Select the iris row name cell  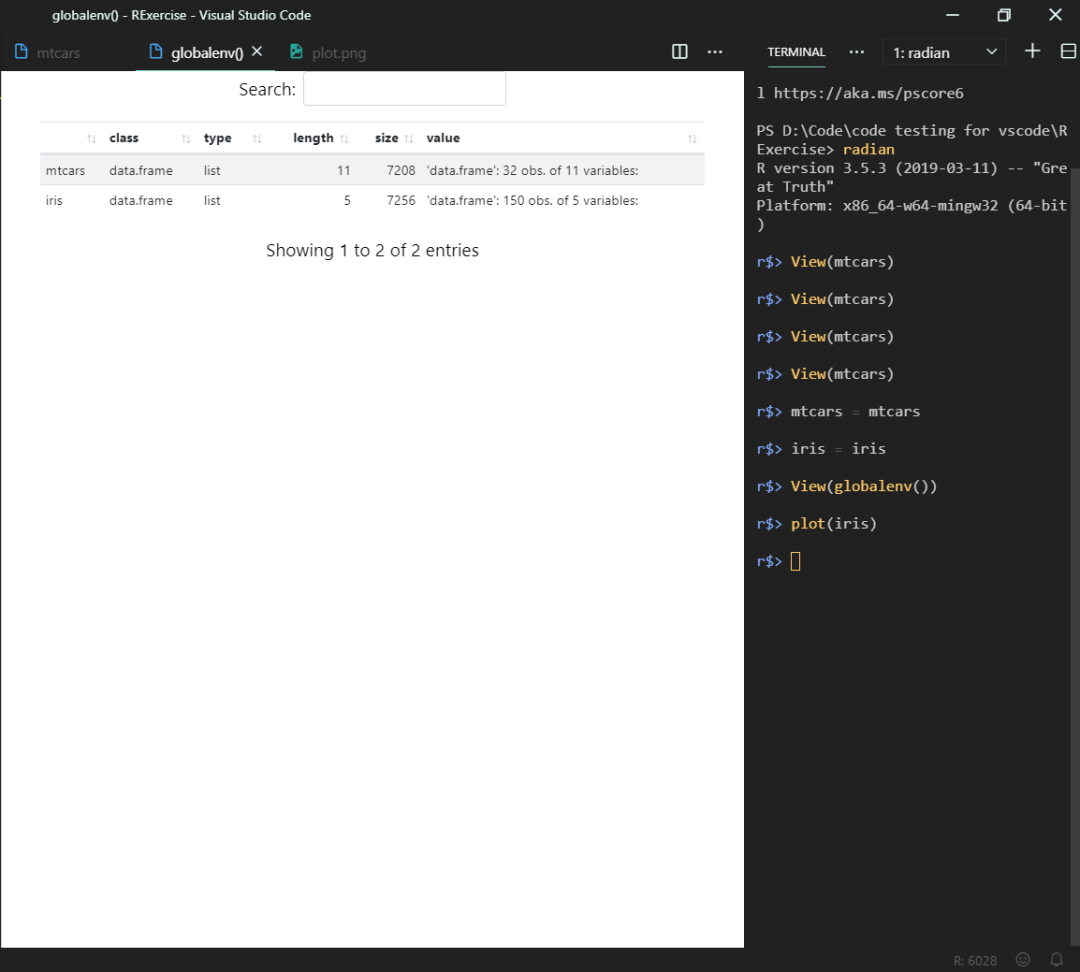point(54,200)
